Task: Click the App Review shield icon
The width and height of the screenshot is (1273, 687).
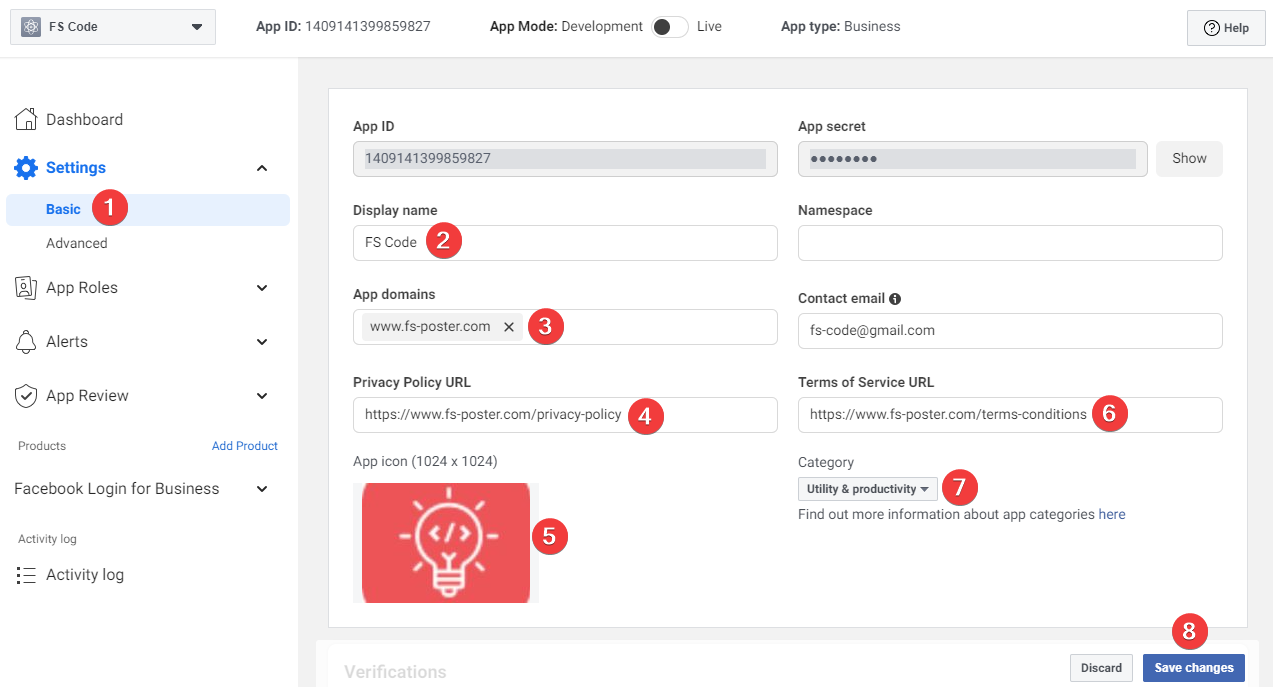Action: tap(26, 396)
